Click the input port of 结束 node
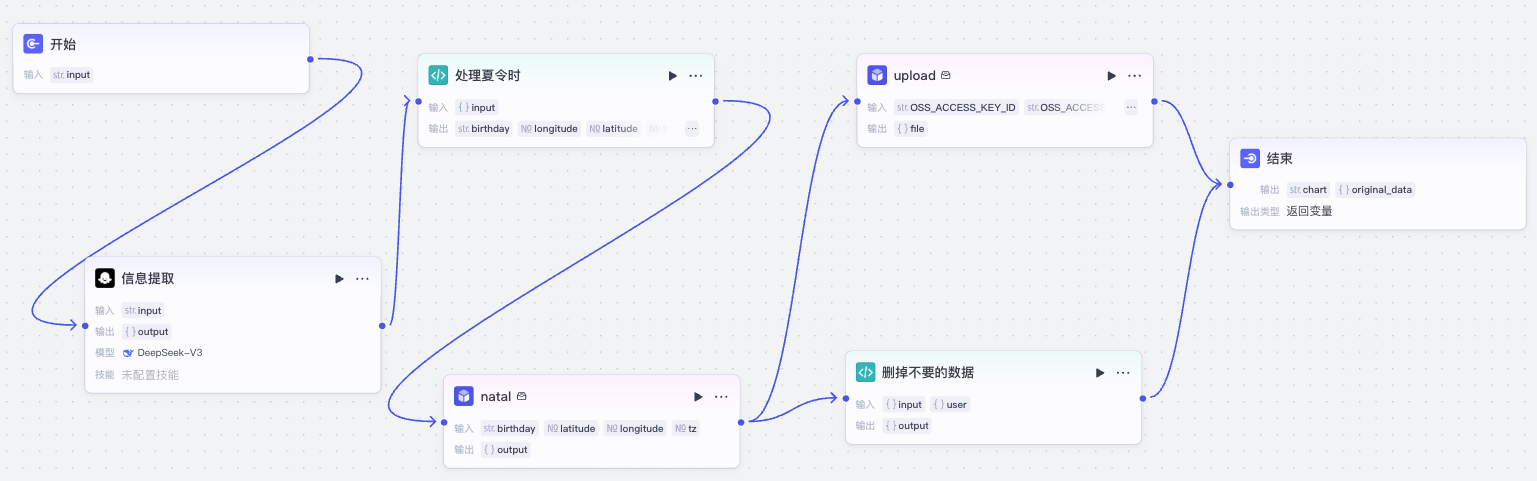The image size is (1537, 481). [1229, 184]
